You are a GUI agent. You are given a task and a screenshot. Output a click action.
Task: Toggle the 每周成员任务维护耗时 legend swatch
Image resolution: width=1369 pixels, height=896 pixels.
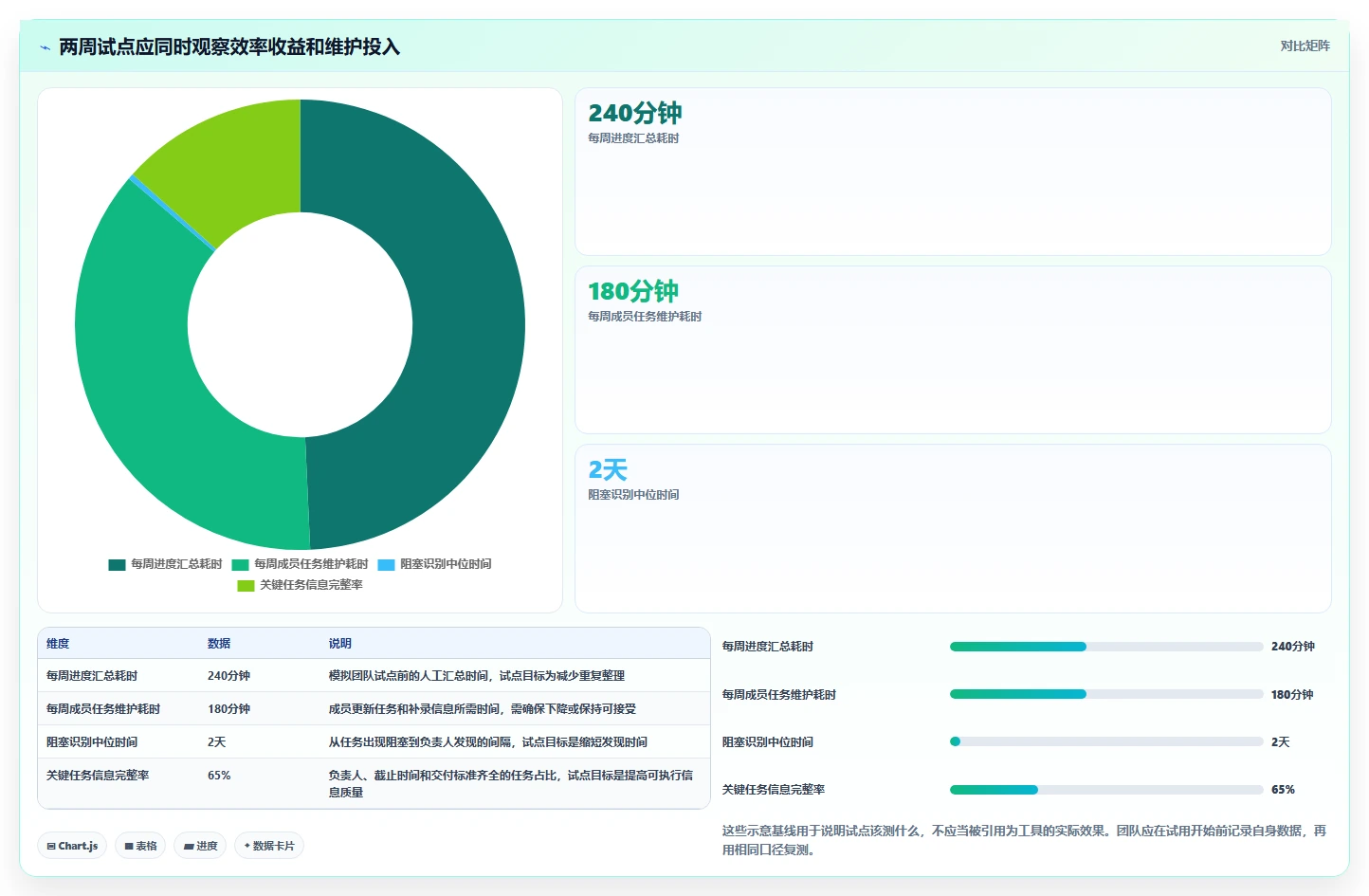pyautogui.click(x=240, y=565)
